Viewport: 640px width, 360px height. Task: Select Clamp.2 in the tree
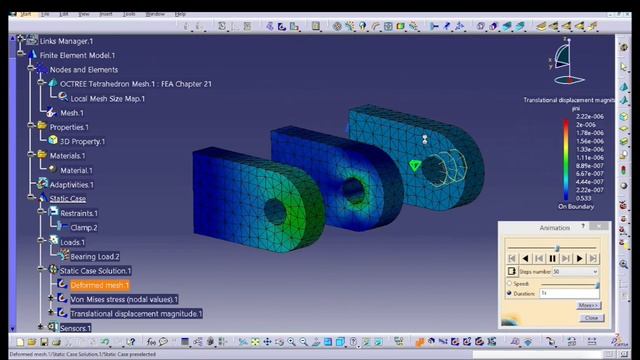(84, 228)
